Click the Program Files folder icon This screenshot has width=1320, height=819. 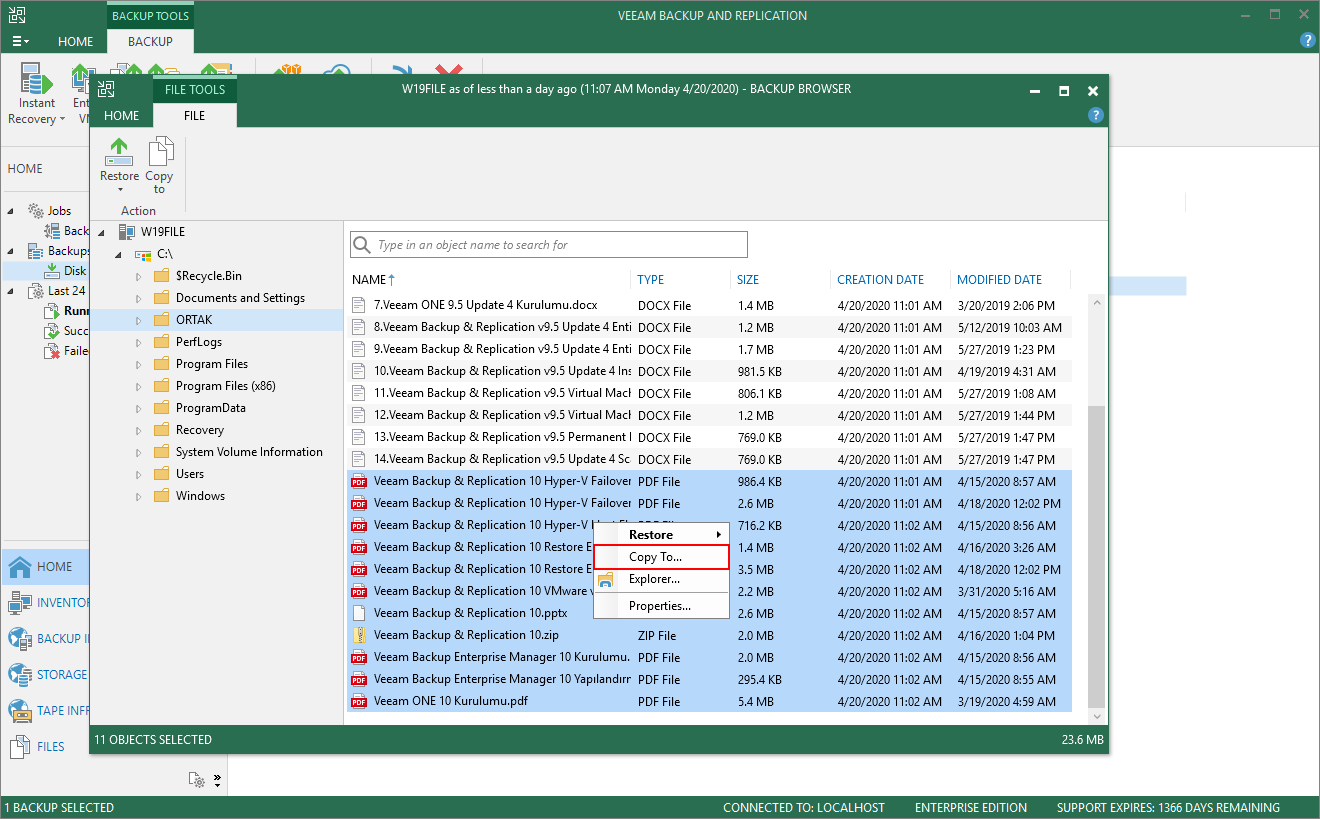161,364
